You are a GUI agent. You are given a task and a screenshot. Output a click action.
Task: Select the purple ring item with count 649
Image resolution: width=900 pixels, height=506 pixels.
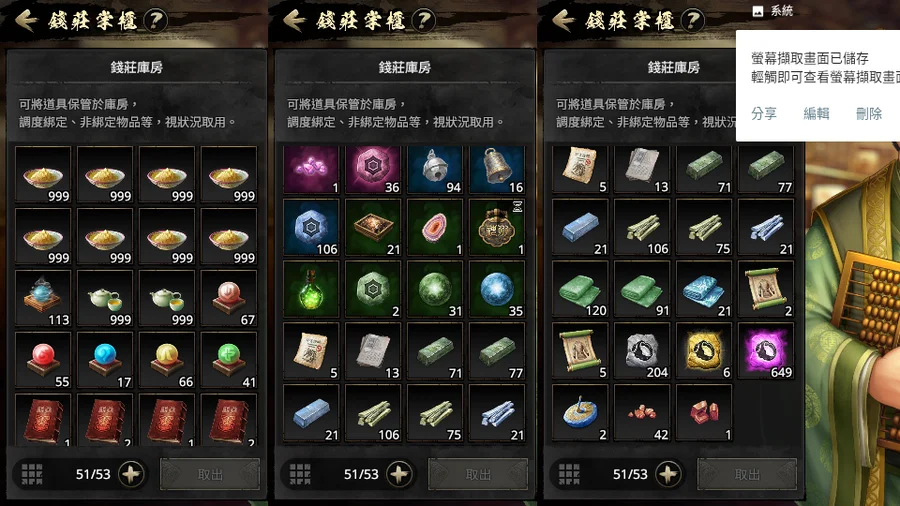766,351
